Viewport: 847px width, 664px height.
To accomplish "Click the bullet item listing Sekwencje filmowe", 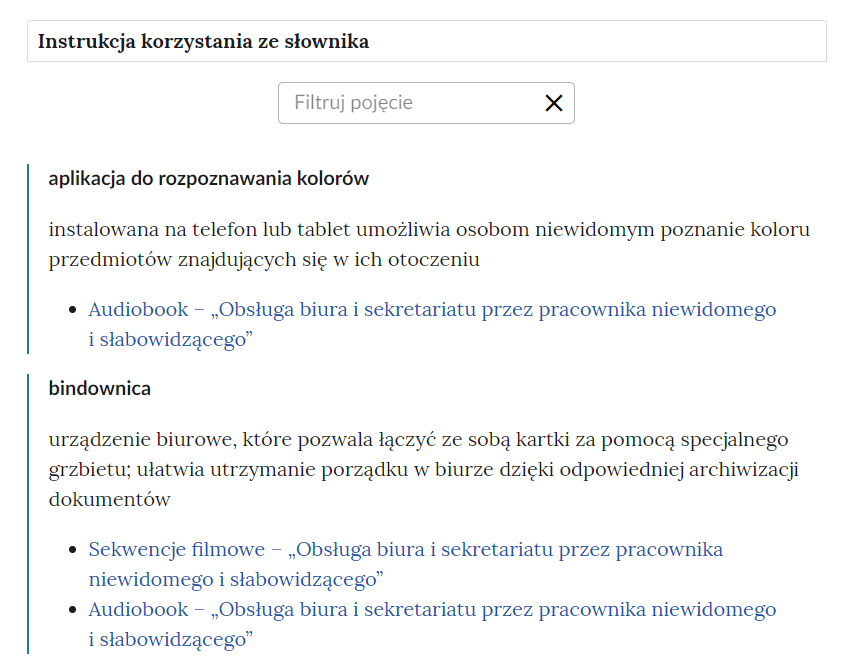I will tap(71, 549).
